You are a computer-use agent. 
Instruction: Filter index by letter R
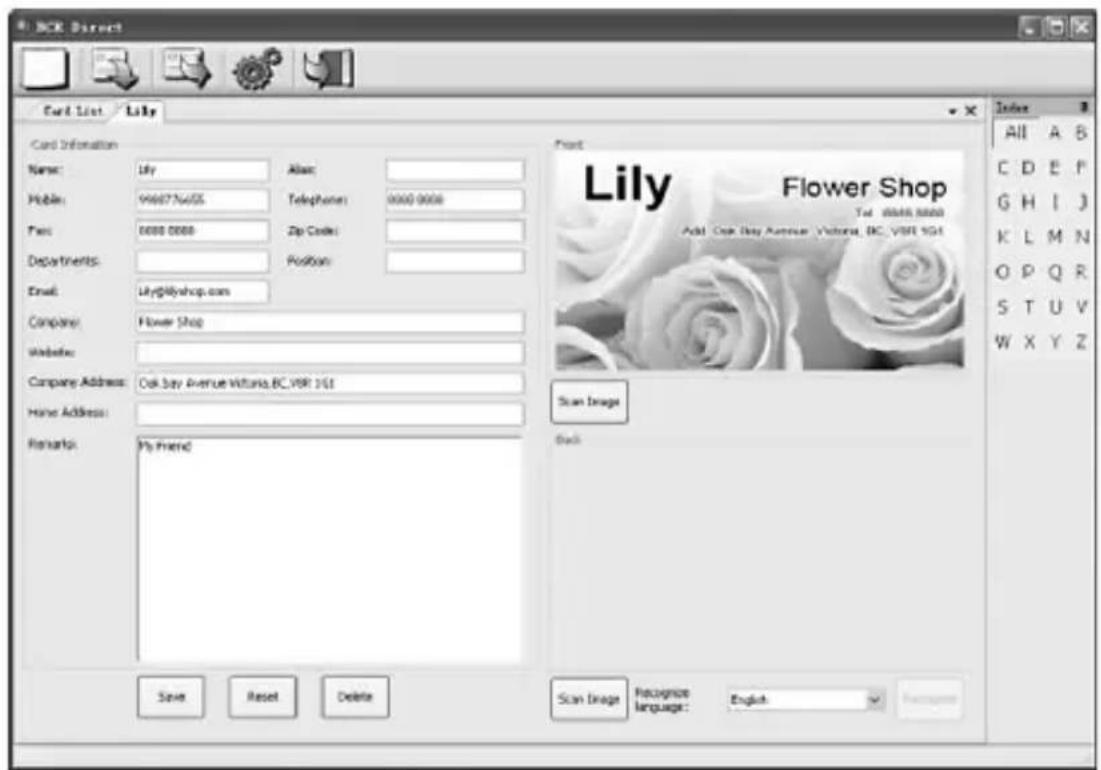click(x=1081, y=272)
